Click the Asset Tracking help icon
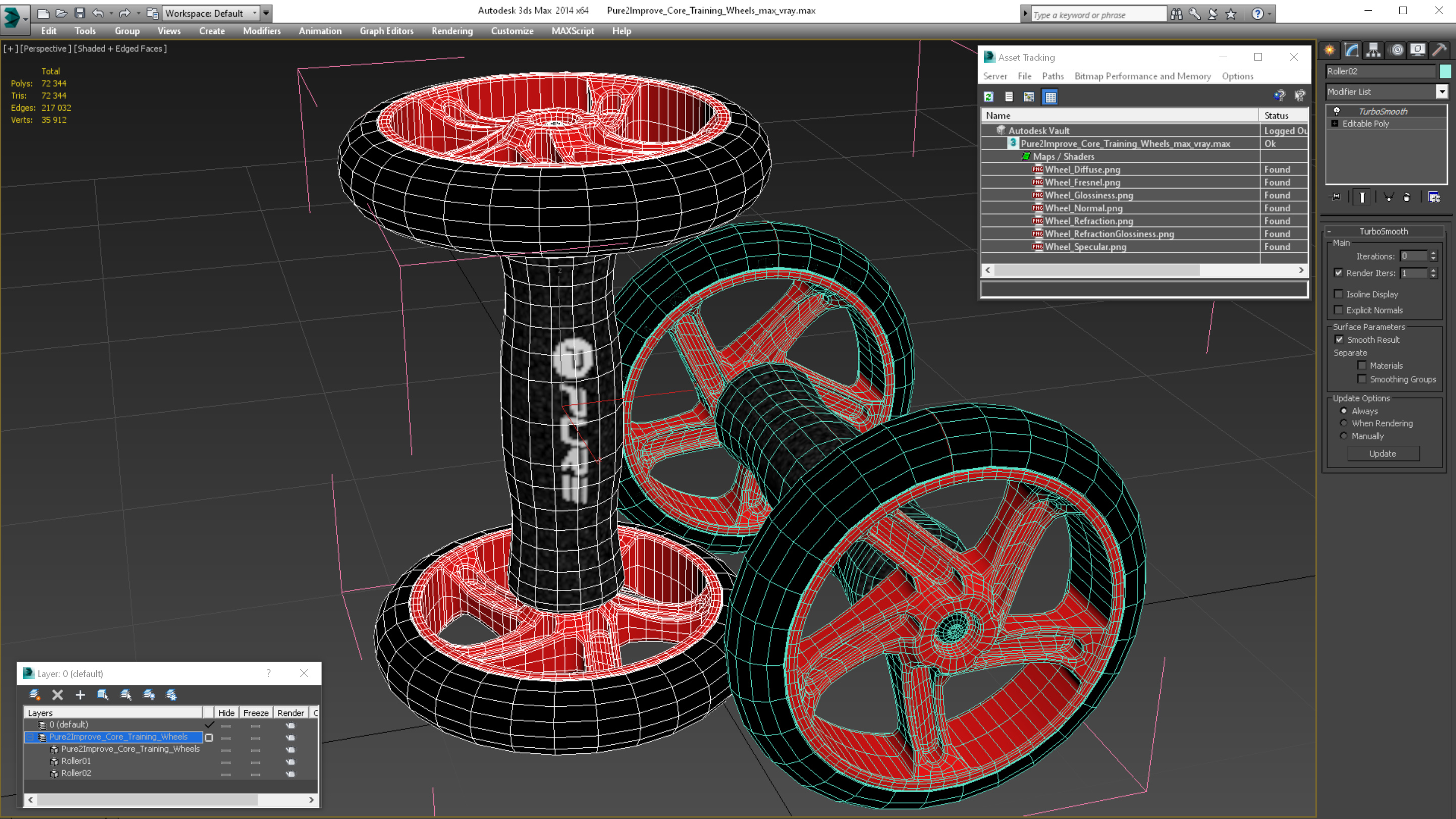The height and width of the screenshot is (819, 1456). pos(1279,96)
